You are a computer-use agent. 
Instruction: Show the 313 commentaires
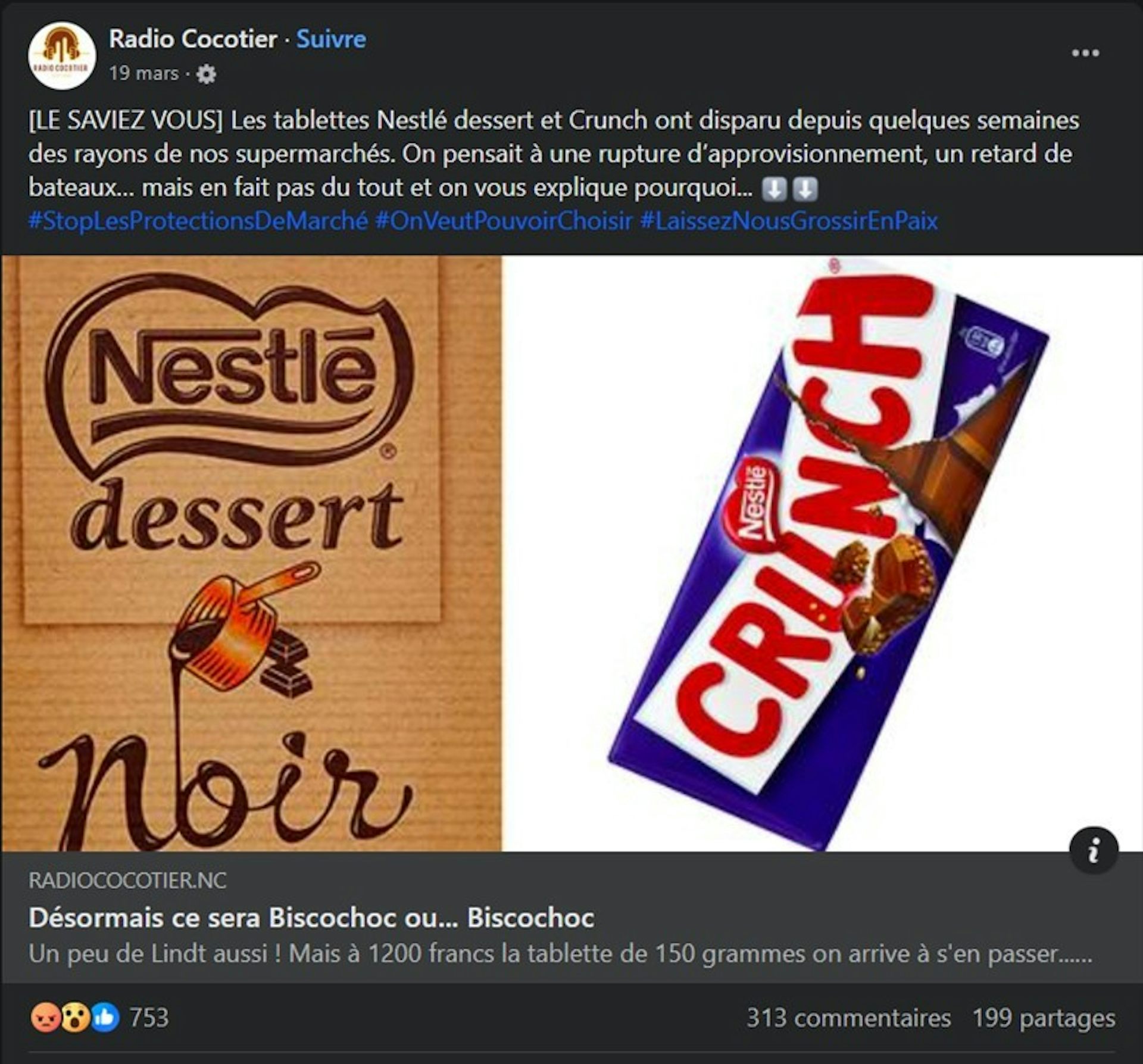[848, 1018]
